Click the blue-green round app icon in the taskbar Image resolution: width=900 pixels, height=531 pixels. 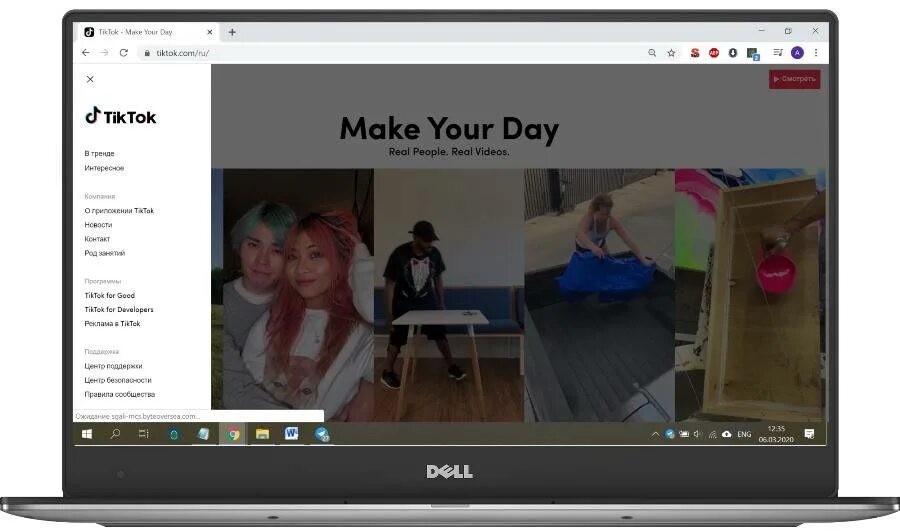point(174,435)
